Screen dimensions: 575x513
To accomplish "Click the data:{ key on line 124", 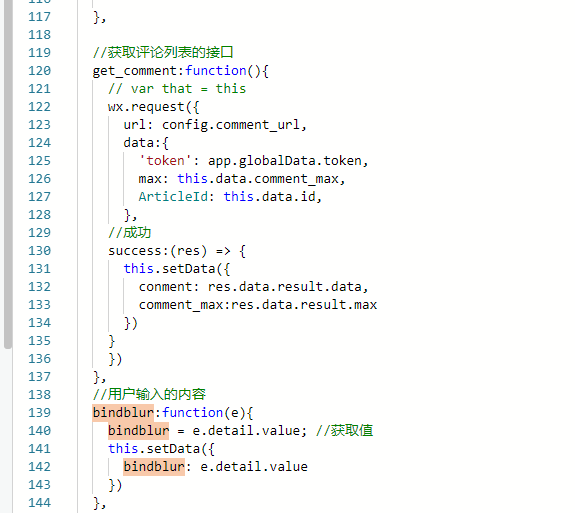I will pyautogui.click(x=146, y=143).
